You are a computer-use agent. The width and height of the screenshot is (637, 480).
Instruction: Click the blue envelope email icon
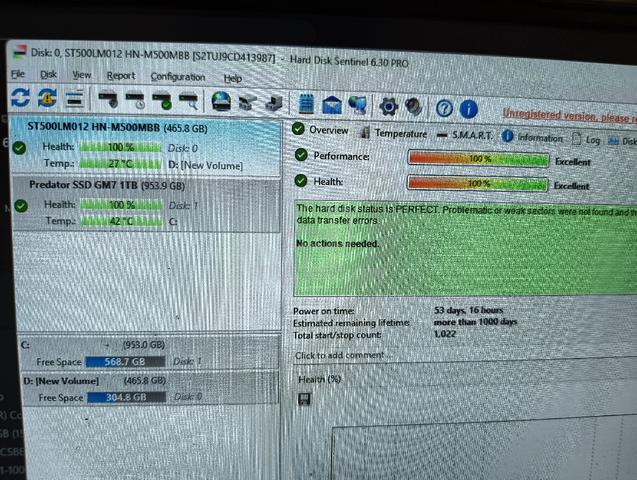click(x=332, y=105)
